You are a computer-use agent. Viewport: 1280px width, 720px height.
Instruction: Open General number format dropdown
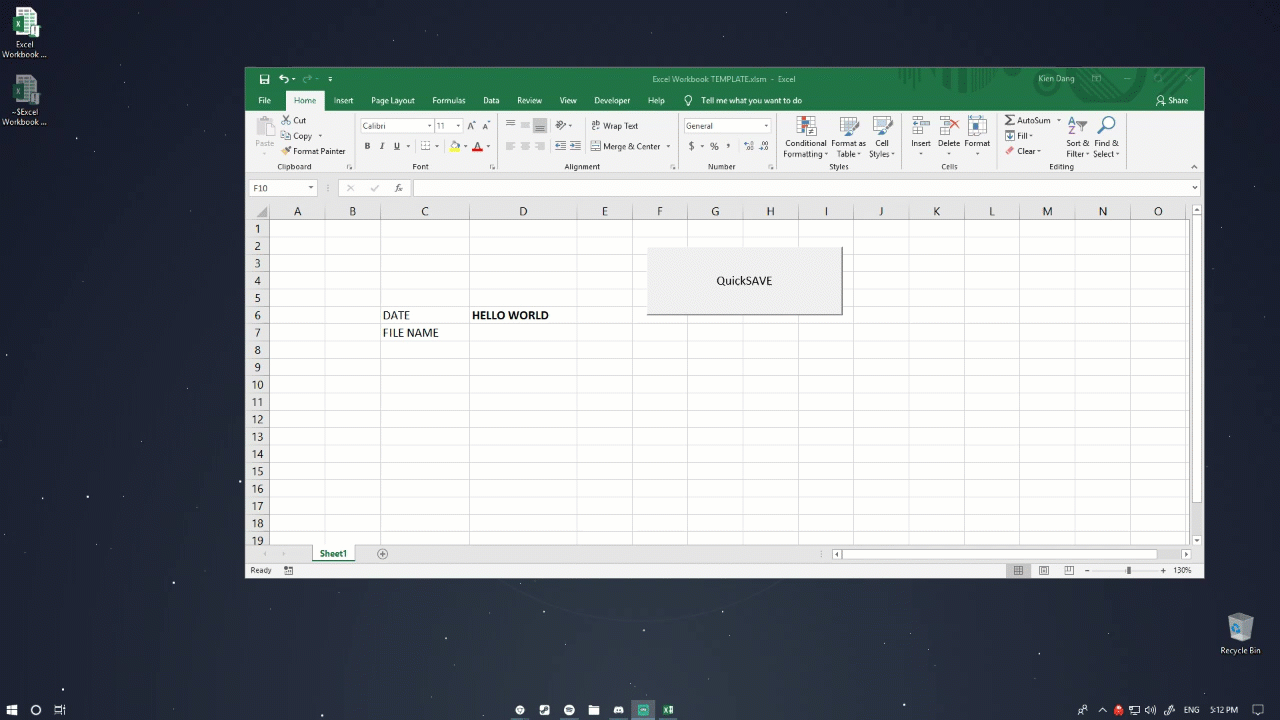[766, 126]
